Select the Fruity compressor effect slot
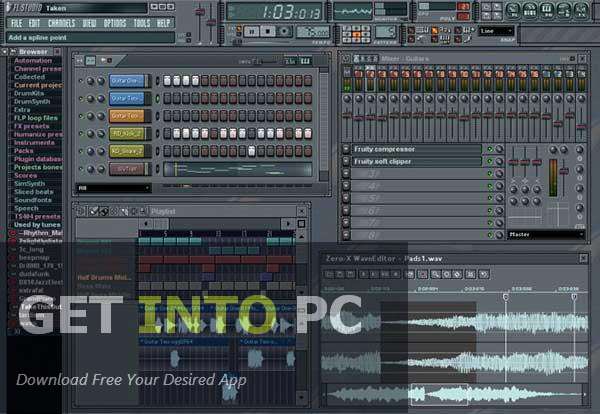Viewport: 600px width, 414px height. (x=416, y=149)
